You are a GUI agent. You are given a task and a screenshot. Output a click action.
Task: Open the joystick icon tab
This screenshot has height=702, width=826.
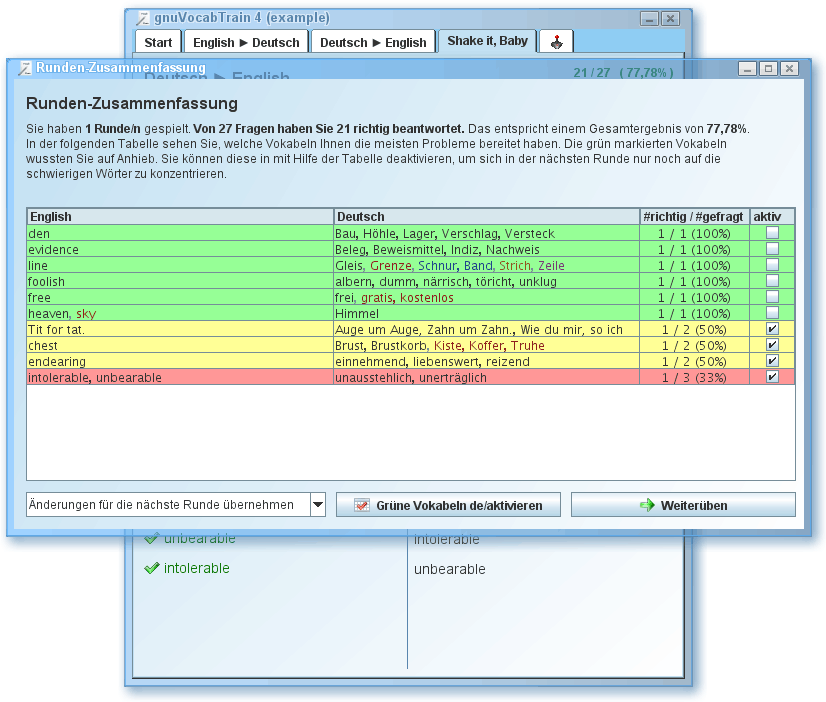point(556,42)
